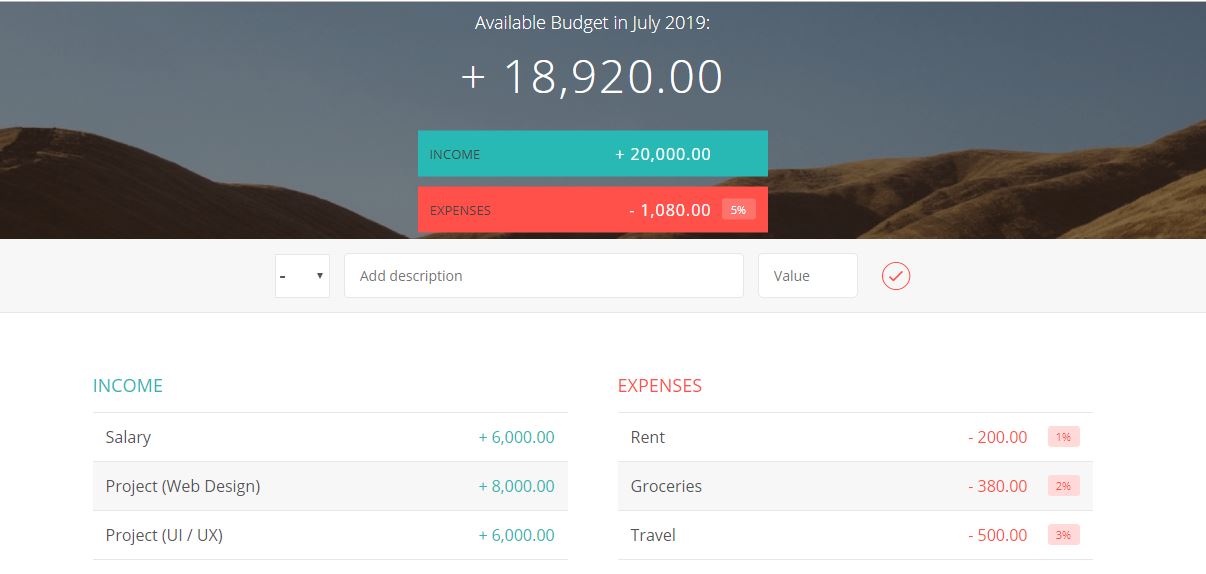Image resolution: width=1206 pixels, height=574 pixels.
Task: Click the 2% badge on Groceries
Action: 1063,486
